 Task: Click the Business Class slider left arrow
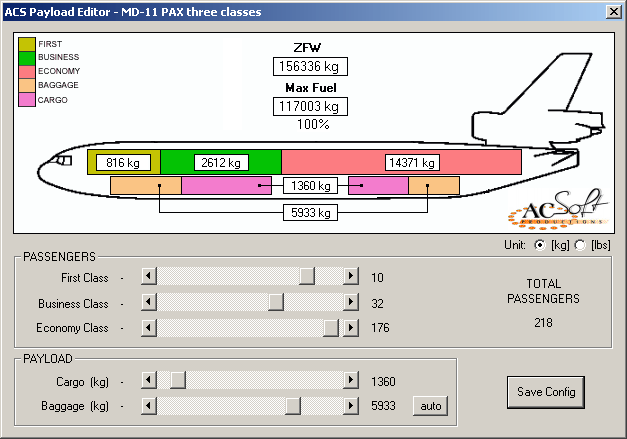148,302
